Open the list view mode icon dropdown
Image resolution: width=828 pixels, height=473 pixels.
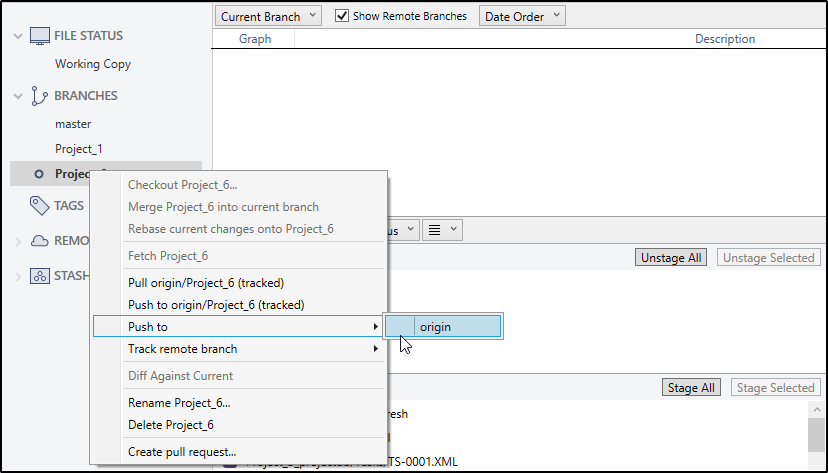click(x=442, y=230)
